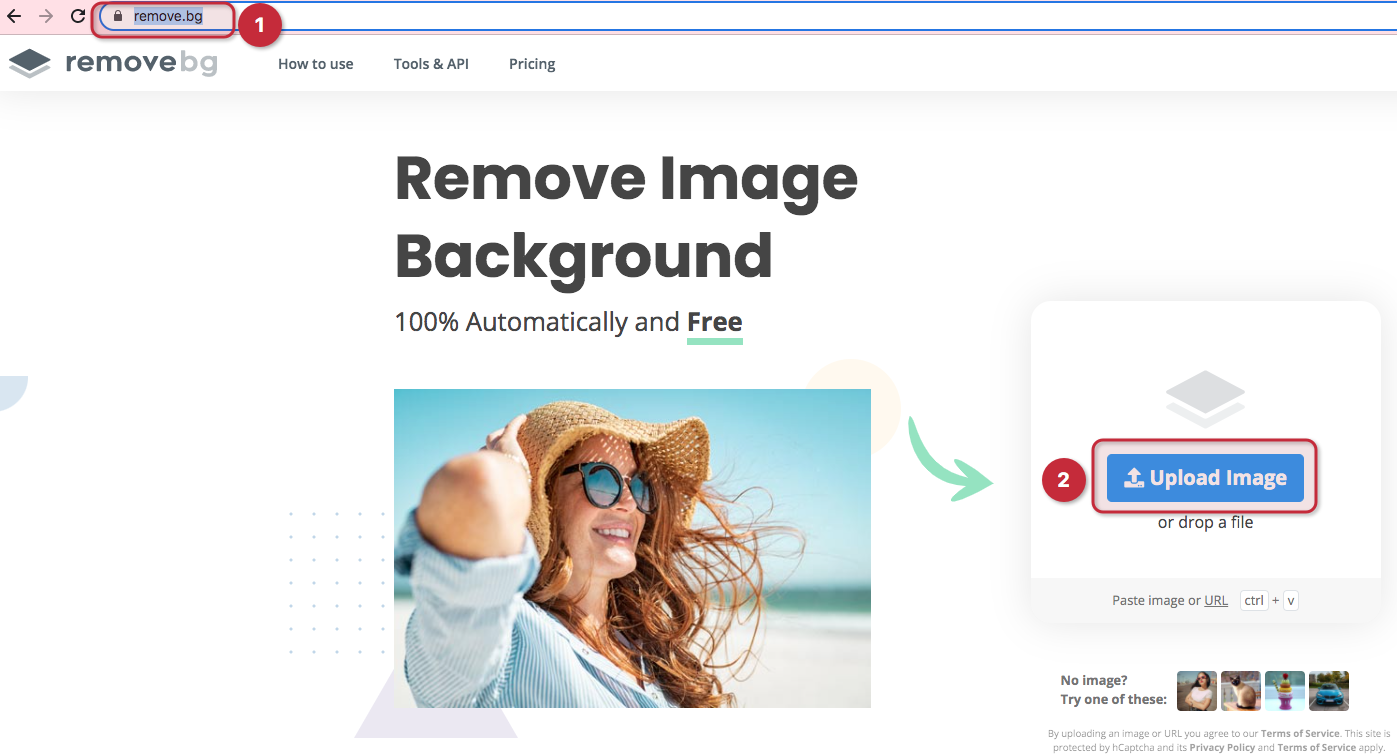The width and height of the screenshot is (1397, 756).
Task: Try the sample woman with sunglasses thumbnail
Action: point(1197,691)
